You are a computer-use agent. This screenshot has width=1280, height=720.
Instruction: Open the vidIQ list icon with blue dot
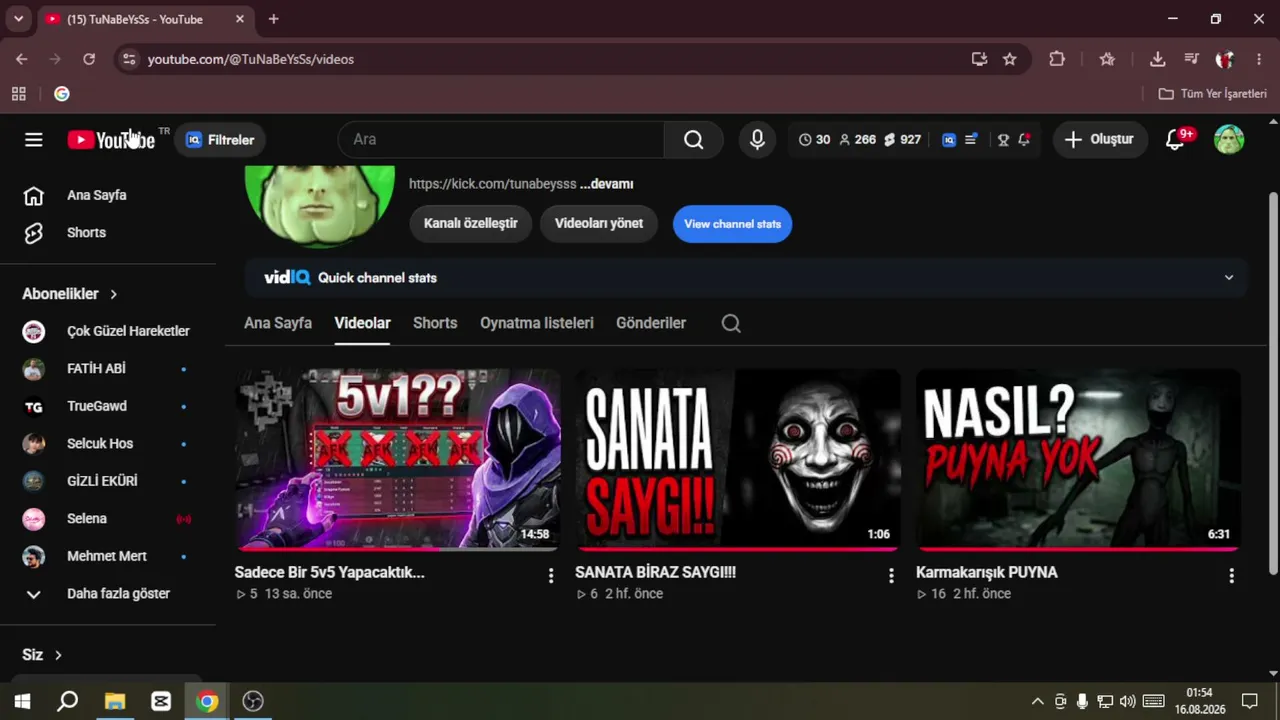971,140
